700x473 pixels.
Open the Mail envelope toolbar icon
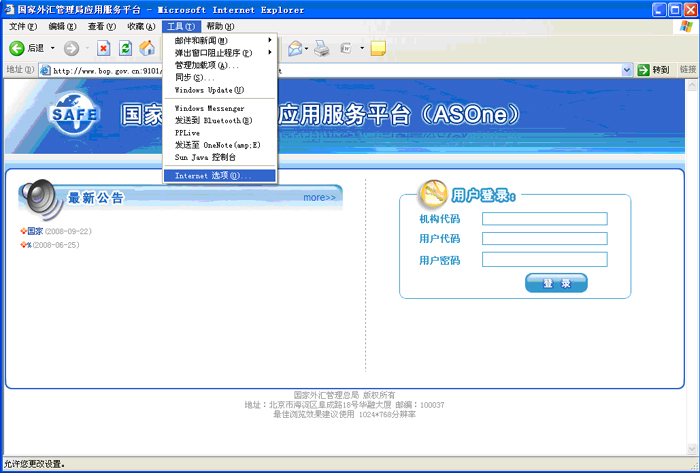pyautogui.click(x=296, y=48)
